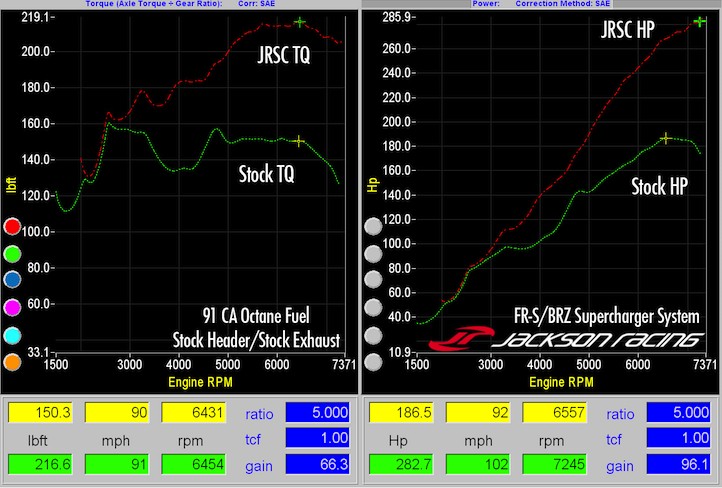Screen dimensions: 722x488
Task: Click the green crosshair at JRSC HP peak
Action: (699, 22)
